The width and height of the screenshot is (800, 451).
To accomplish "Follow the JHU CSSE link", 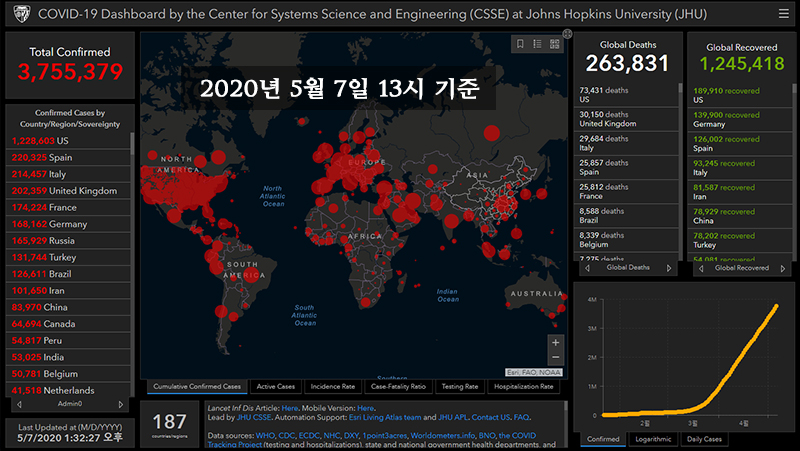I will tap(254, 417).
